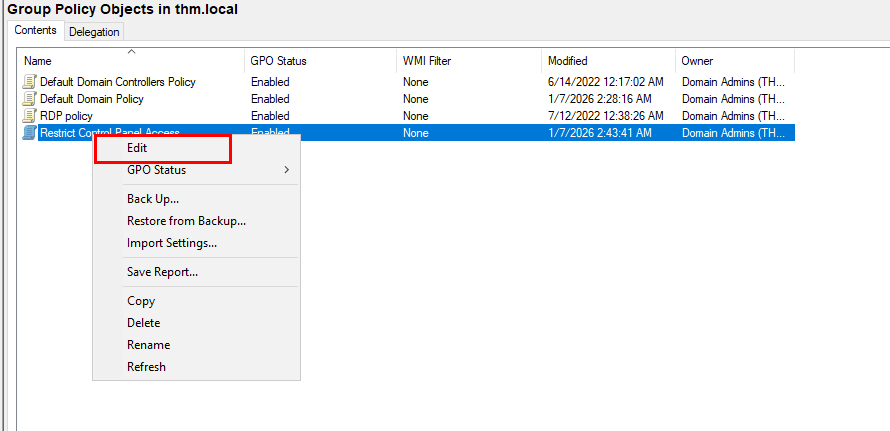Select Back Up... in context menu
Image resolution: width=890 pixels, height=431 pixels.
153,199
